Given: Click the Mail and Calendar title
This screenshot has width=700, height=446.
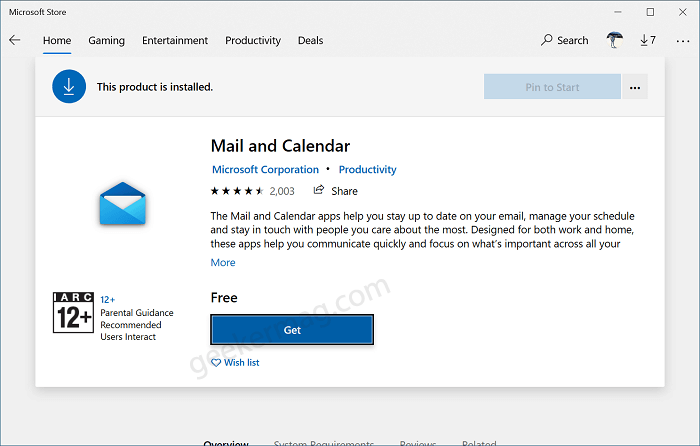Looking at the screenshot, I should 280,146.
